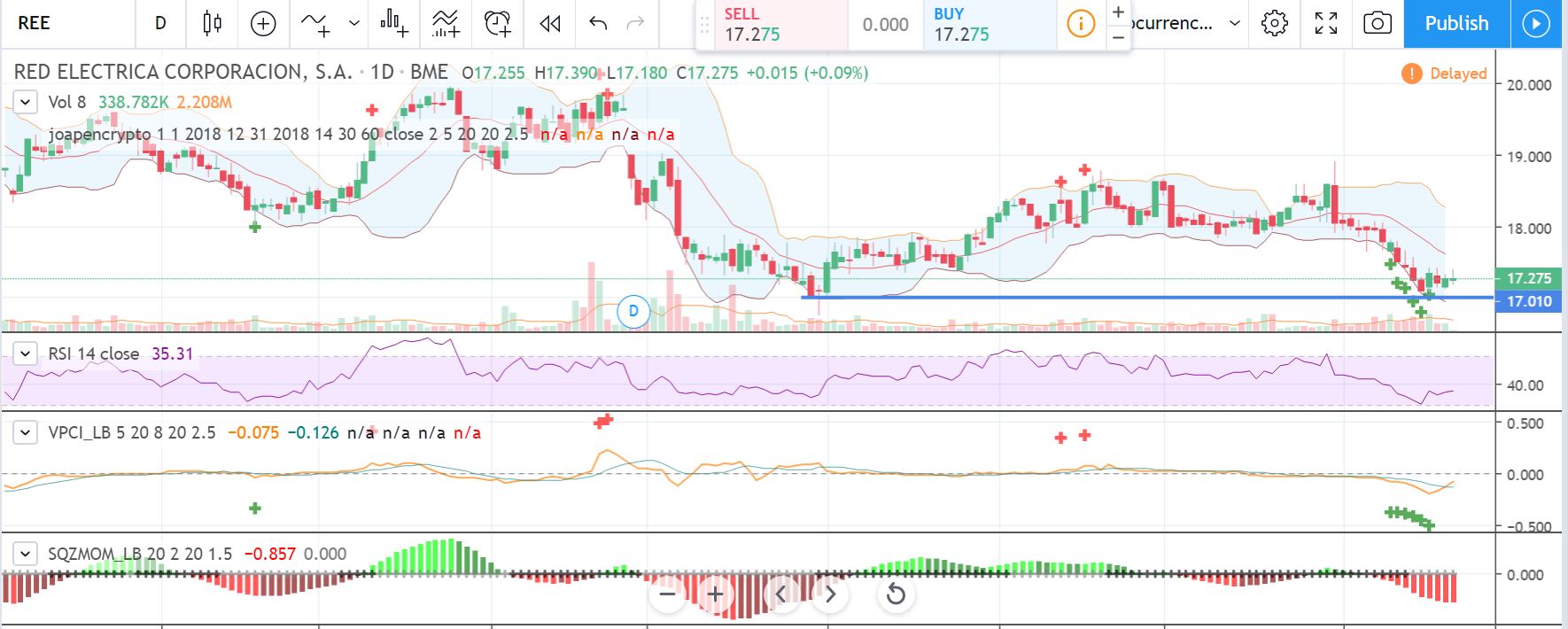The image size is (1568, 629).
Task: Open the chart layout name dropdown
Action: point(1233,24)
